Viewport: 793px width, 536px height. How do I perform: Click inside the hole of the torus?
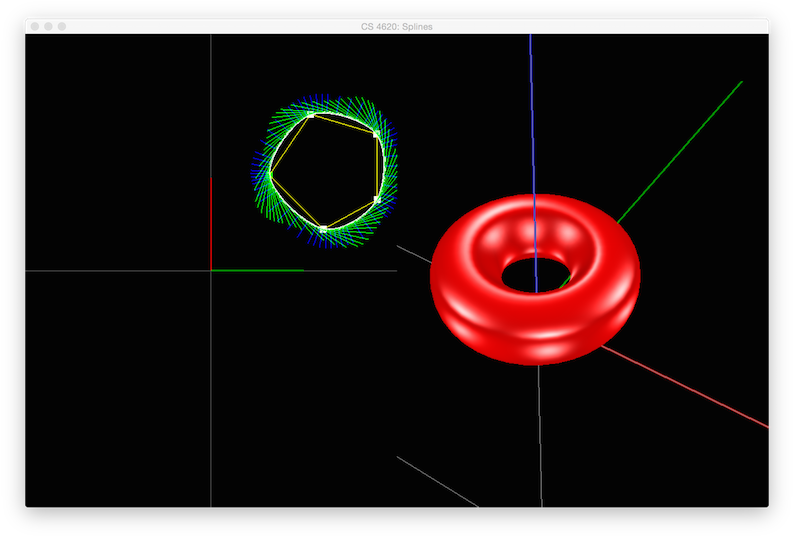[x=535, y=275]
